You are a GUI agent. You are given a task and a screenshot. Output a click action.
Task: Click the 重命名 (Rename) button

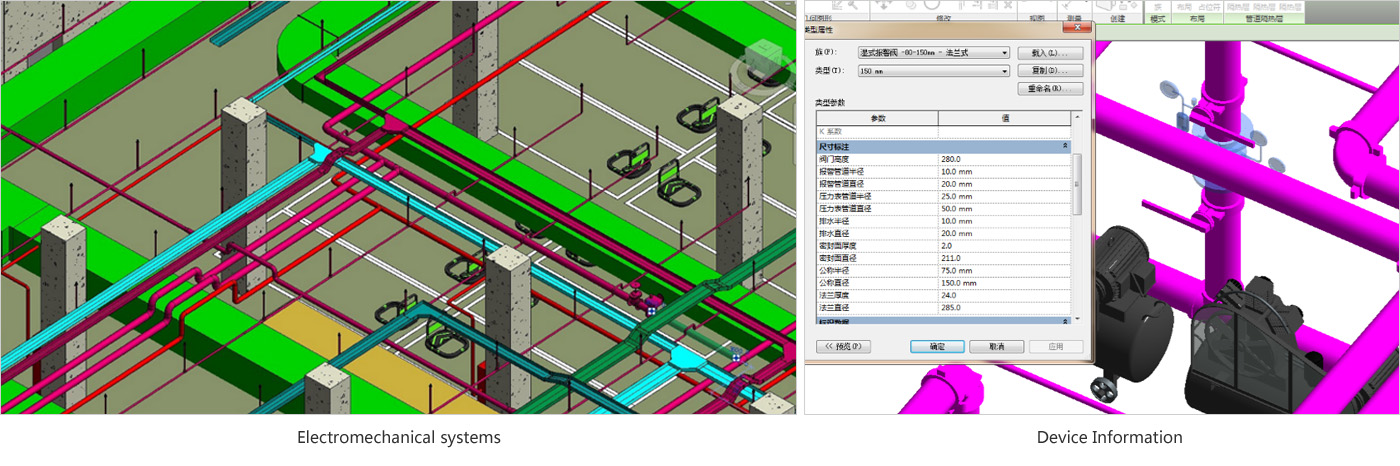[x=1049, y=89]
